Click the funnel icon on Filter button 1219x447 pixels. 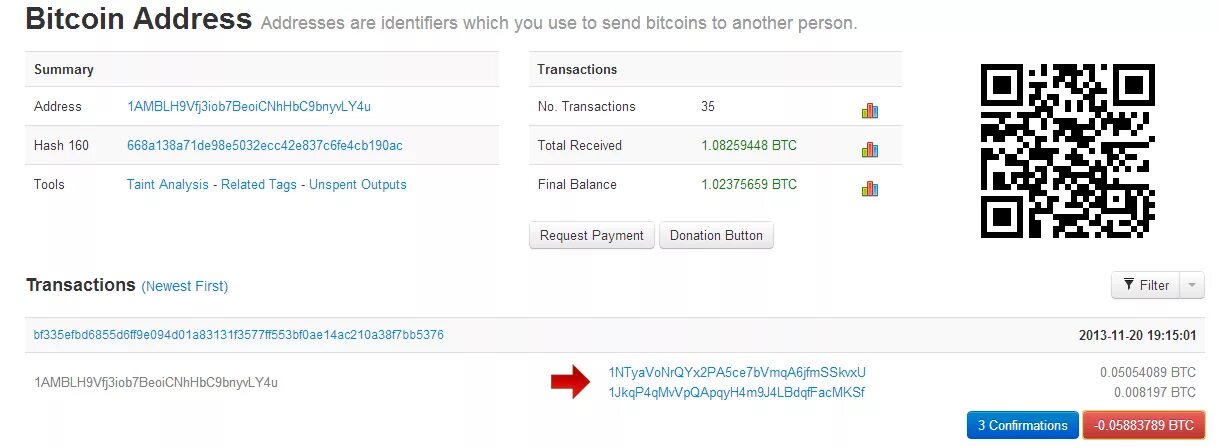coord(1129,285)
